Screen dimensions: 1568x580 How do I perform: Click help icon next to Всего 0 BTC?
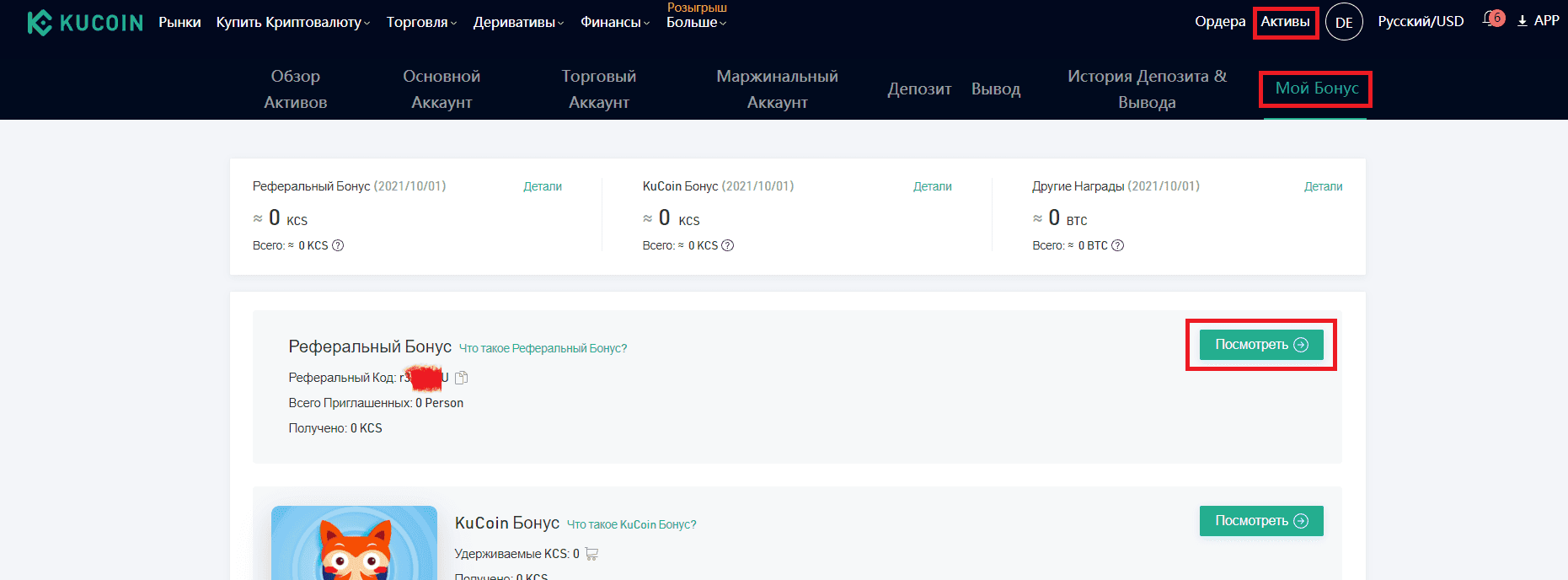coord(1118,245)
